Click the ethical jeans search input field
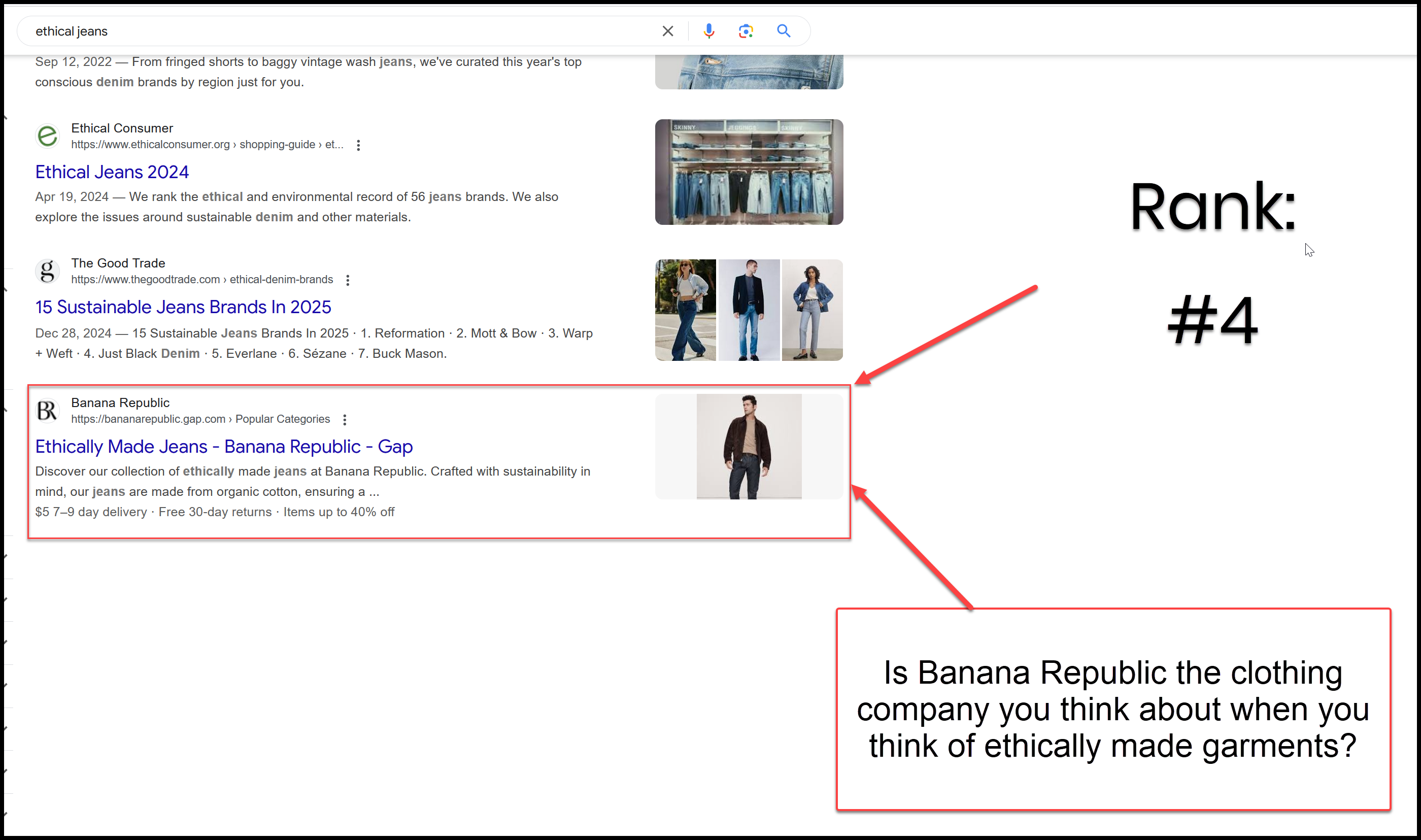Image resolution: width=1421 pixels, height=840 pixels. [340, 31]
